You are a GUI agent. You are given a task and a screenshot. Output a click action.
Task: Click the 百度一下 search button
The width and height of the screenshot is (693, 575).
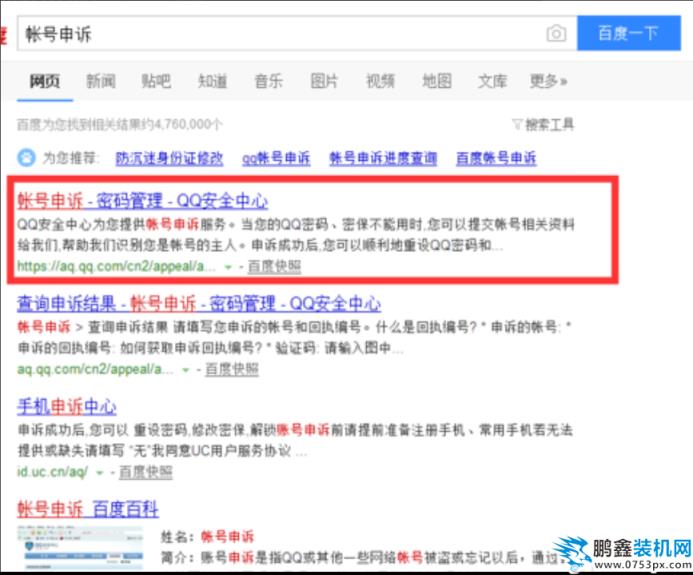(x=628, y=33)
